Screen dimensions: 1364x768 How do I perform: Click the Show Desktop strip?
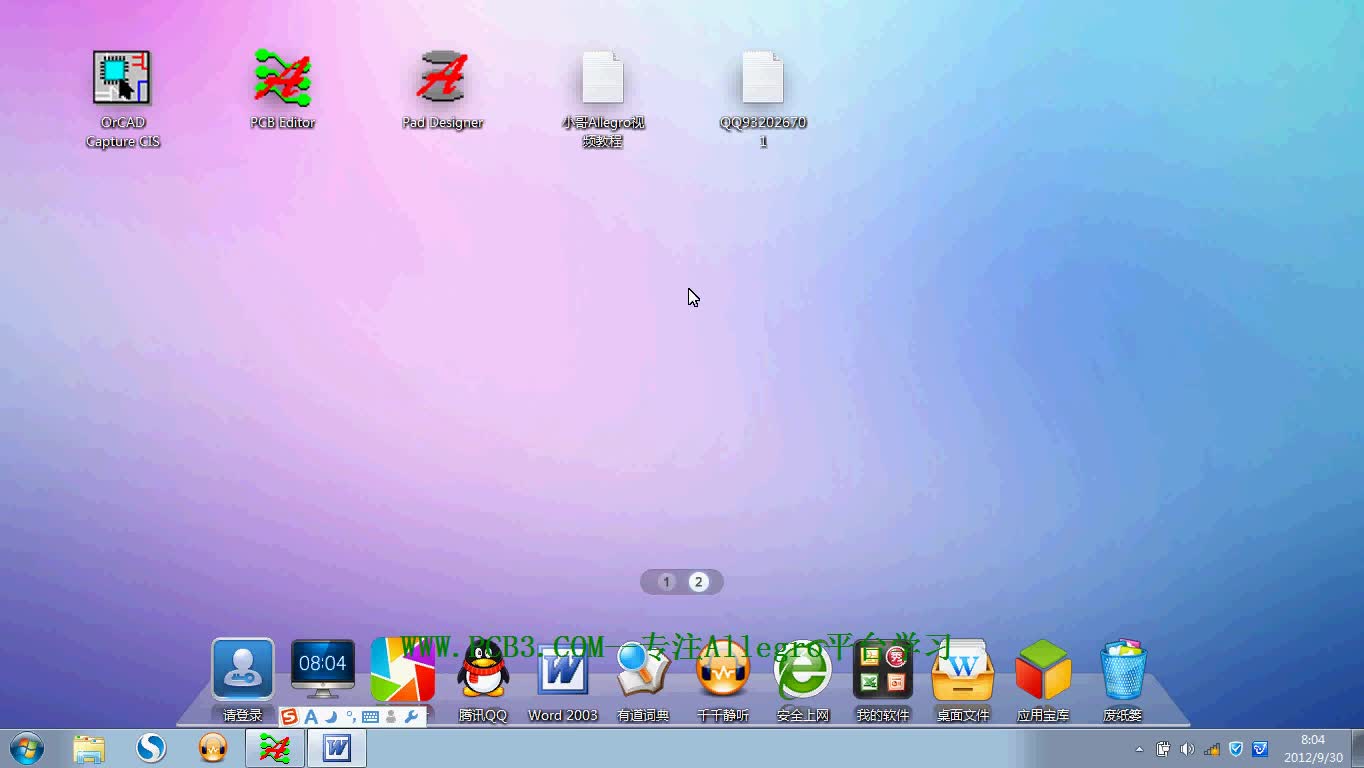1357,748
